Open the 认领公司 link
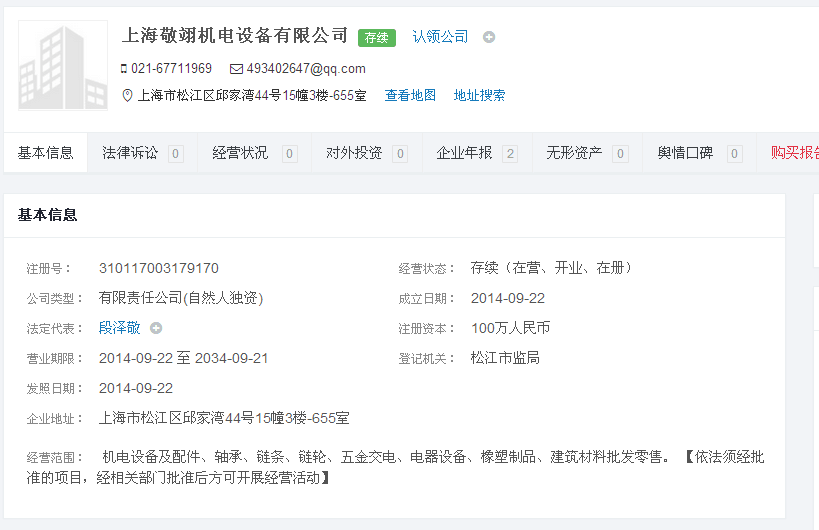 pos(440,37)
